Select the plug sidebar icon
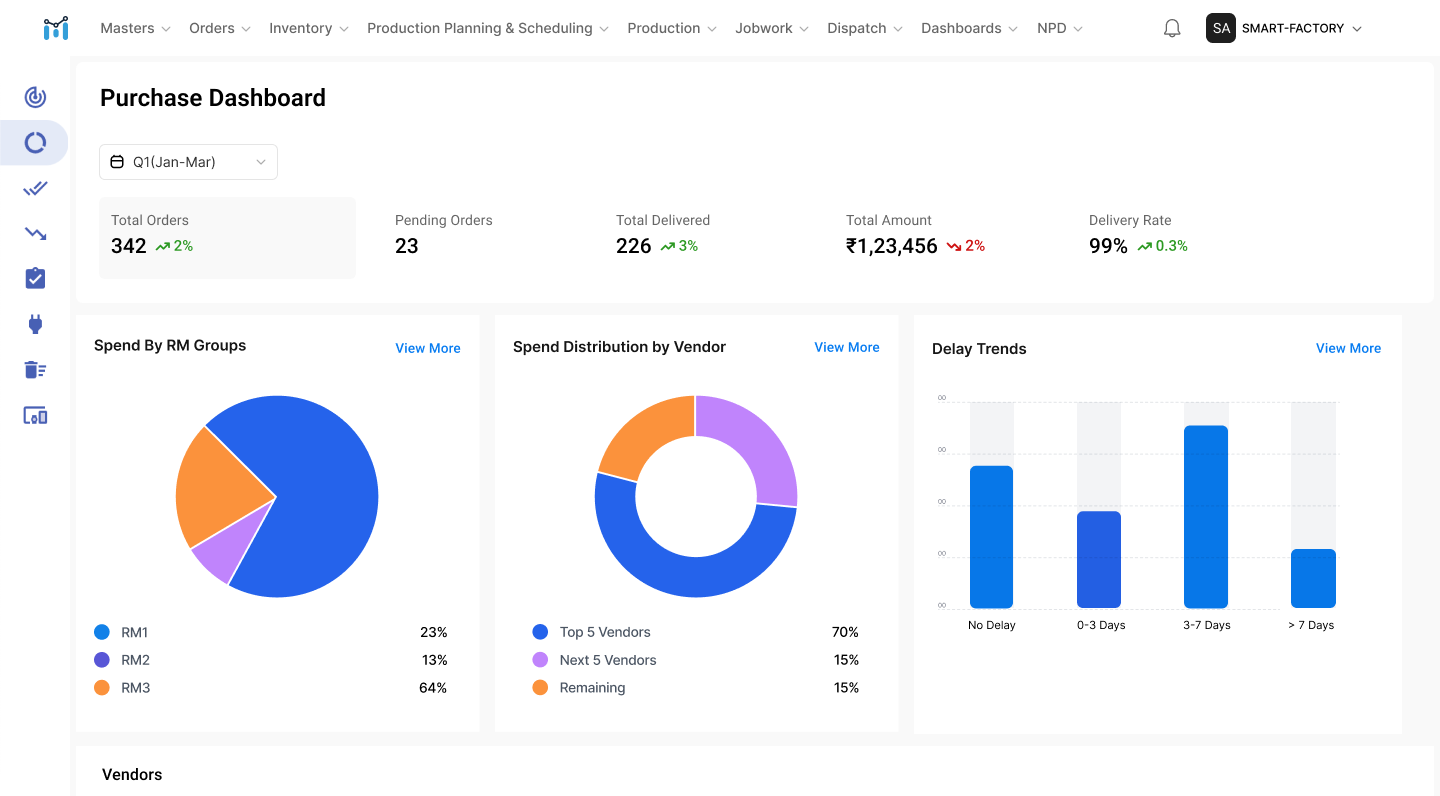Image resolution: width=1440 pixels, height=796 pixels. (35, 324)
